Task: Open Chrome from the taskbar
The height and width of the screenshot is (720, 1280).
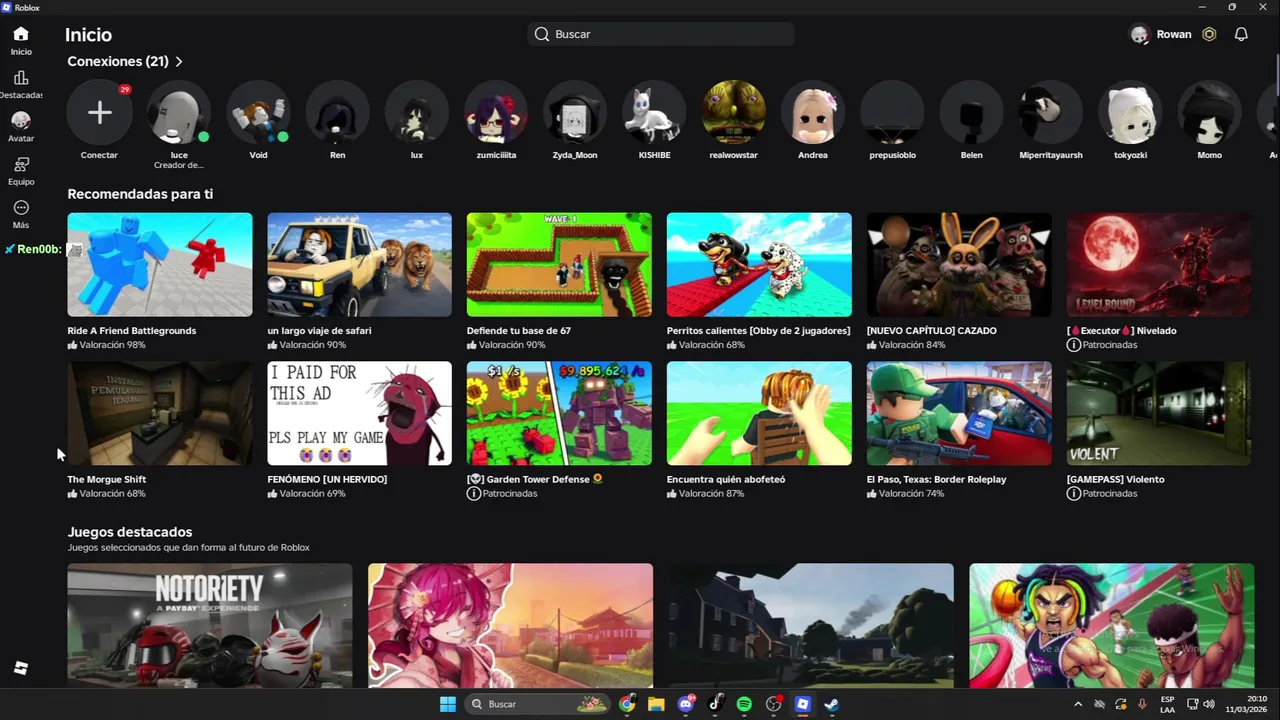Action: pyautogui.click(x=627, y=704)
